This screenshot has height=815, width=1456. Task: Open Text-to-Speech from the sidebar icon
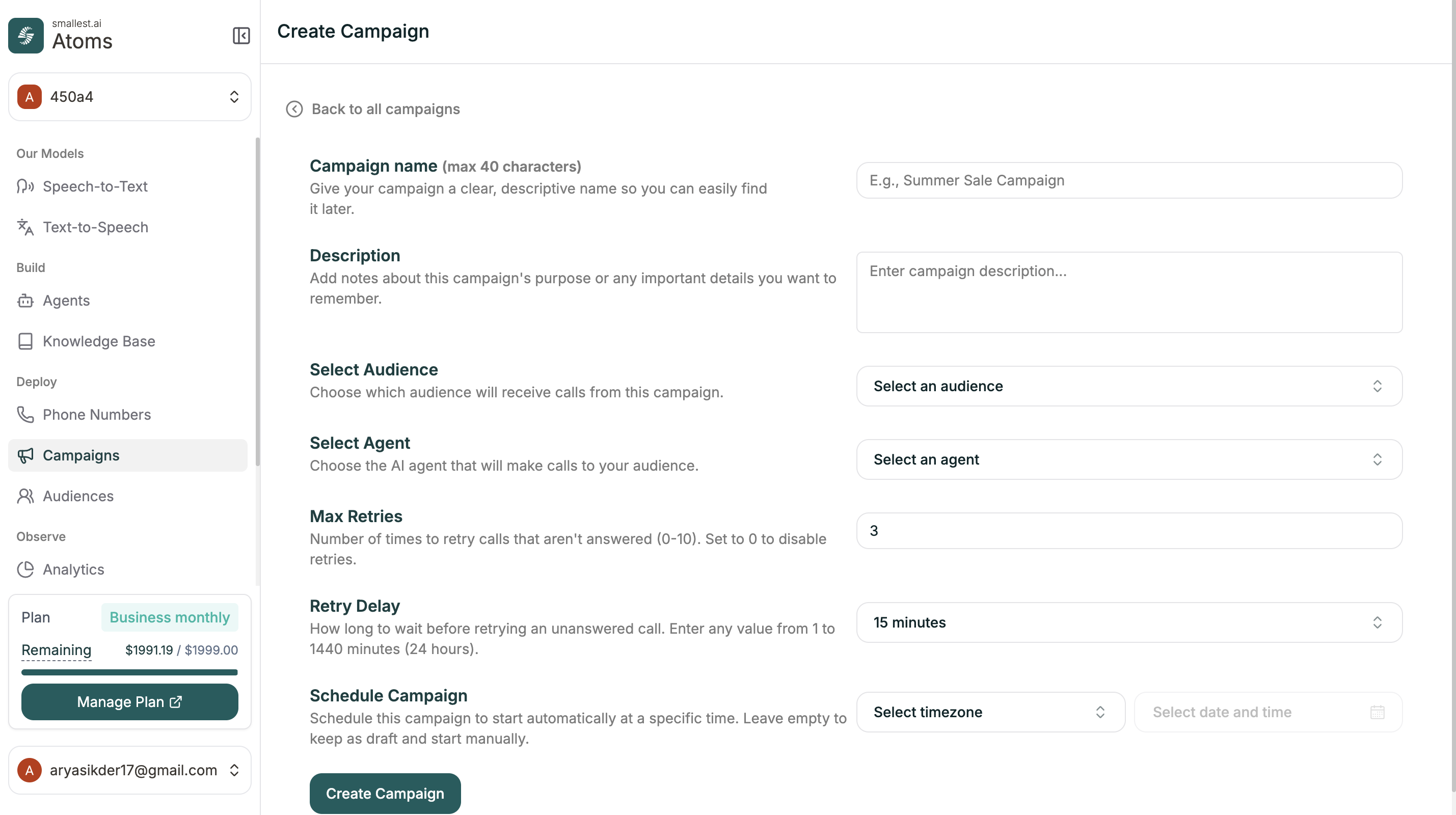25,227
